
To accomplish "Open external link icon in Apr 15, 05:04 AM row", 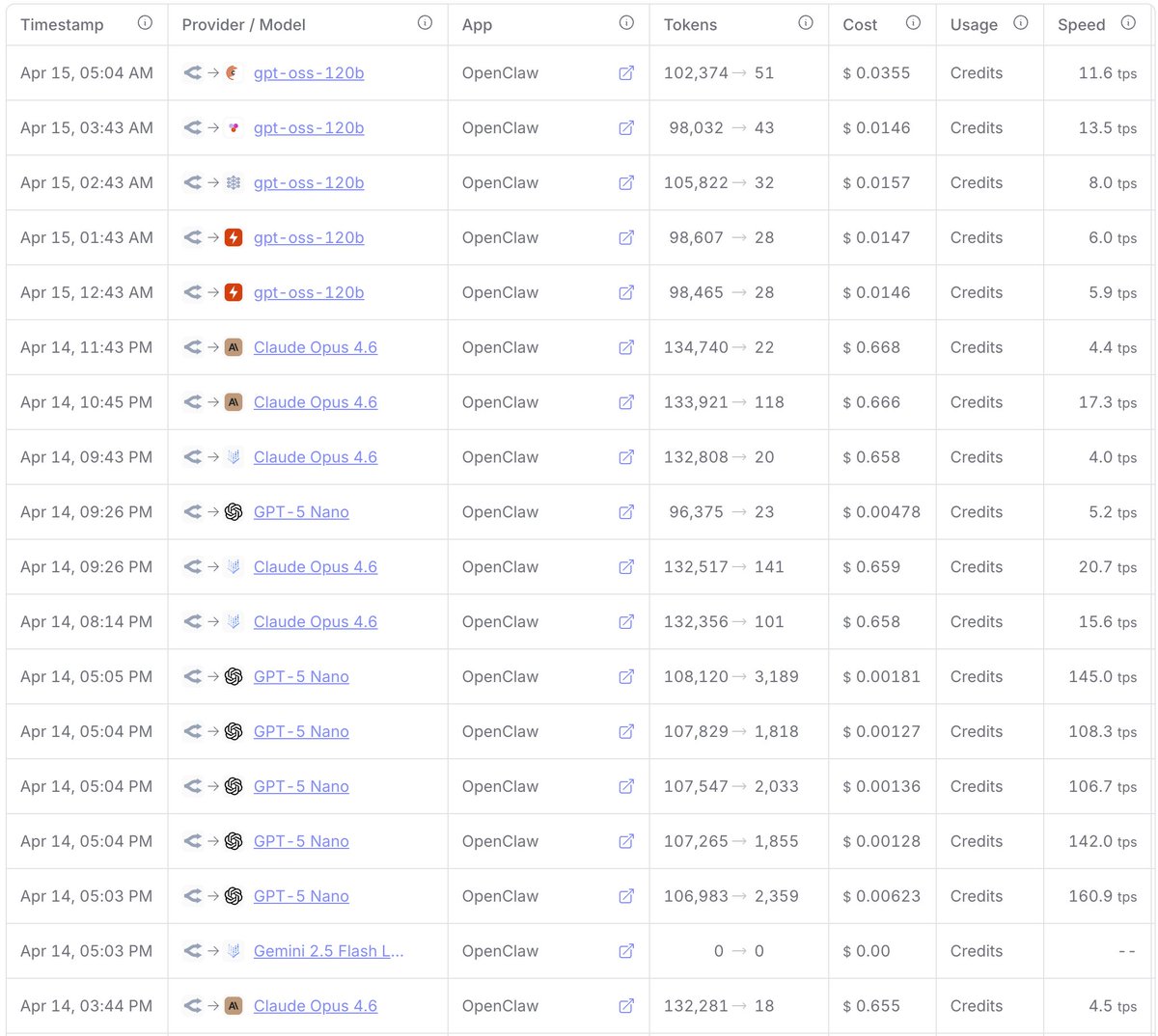I will click(626, 72).
